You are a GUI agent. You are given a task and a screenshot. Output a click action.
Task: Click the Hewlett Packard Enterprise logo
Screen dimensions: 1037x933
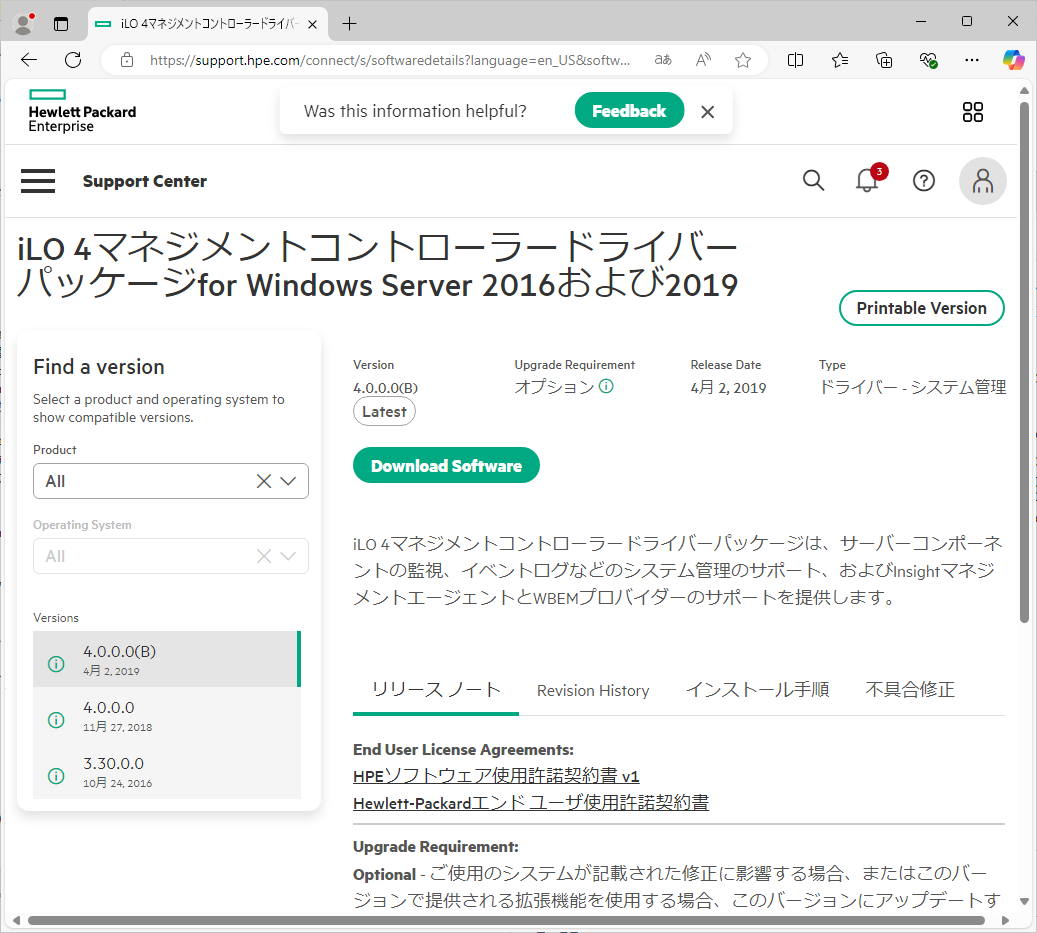[x=82, y=111]
